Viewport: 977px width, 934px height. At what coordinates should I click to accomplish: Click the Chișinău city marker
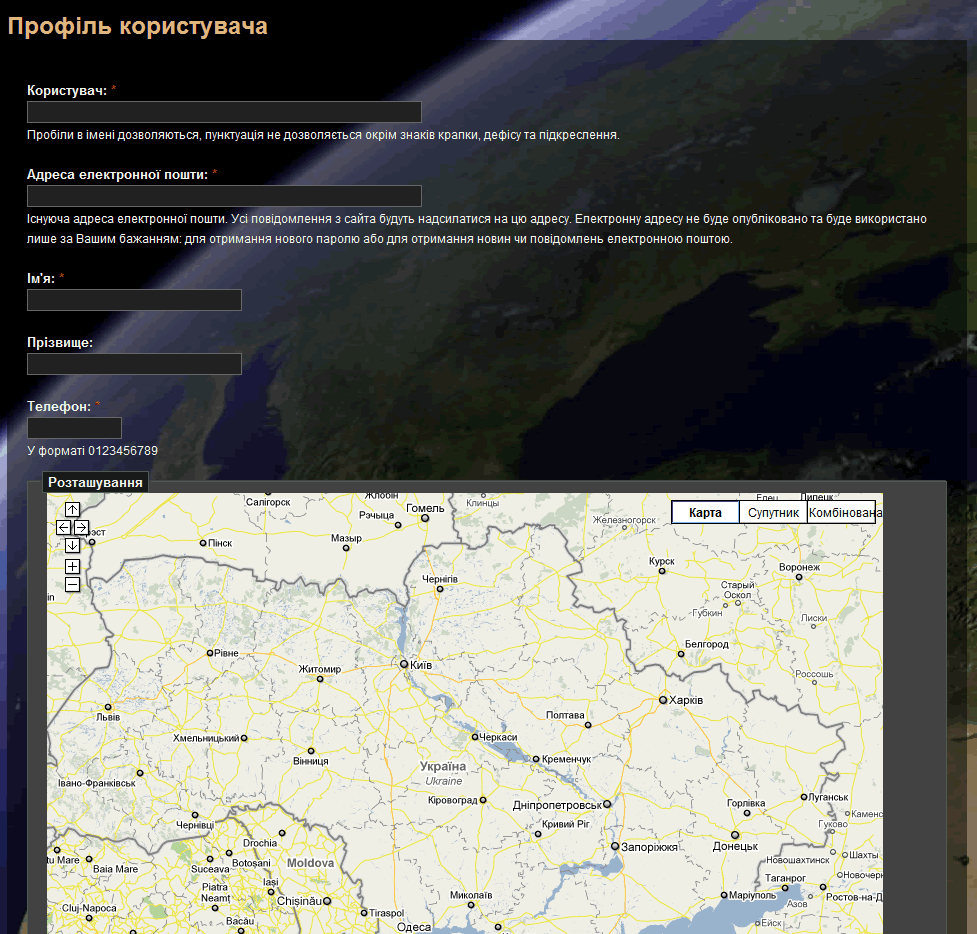tap(326, 901)
